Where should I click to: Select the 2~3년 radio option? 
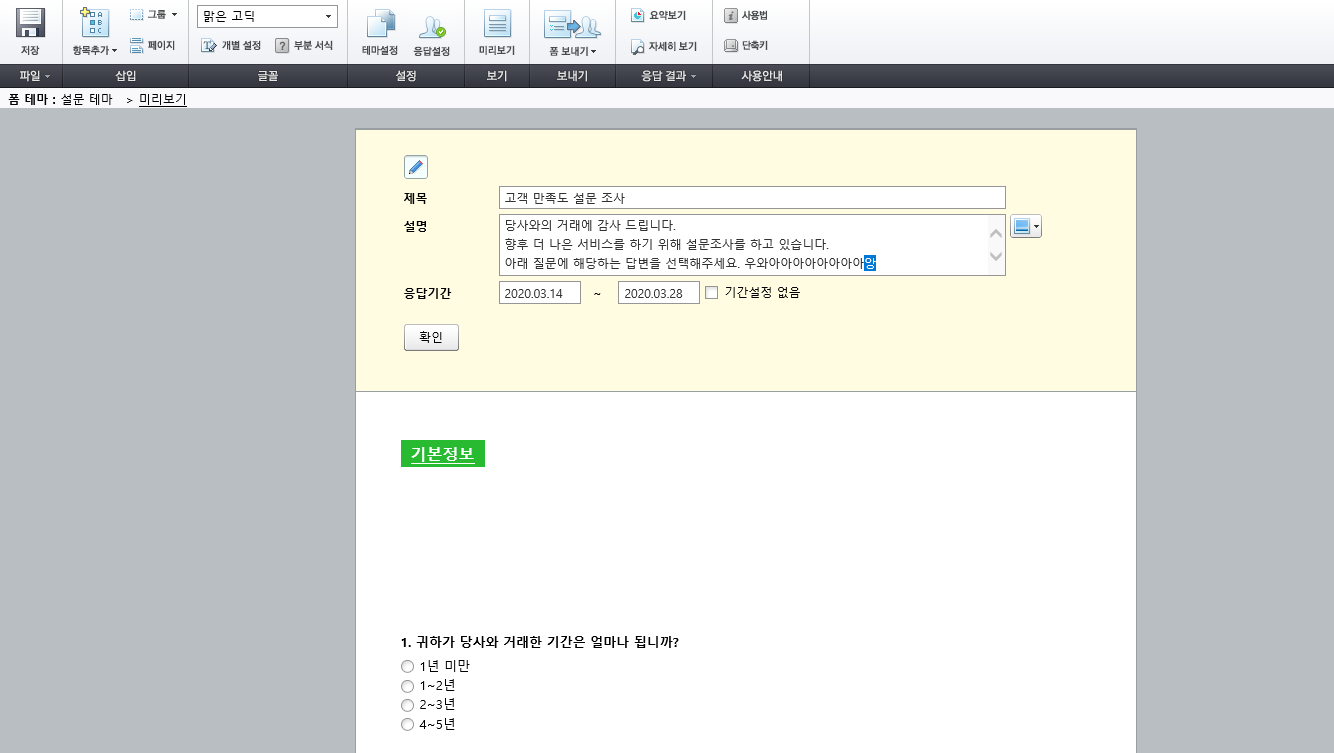point(407,705)
